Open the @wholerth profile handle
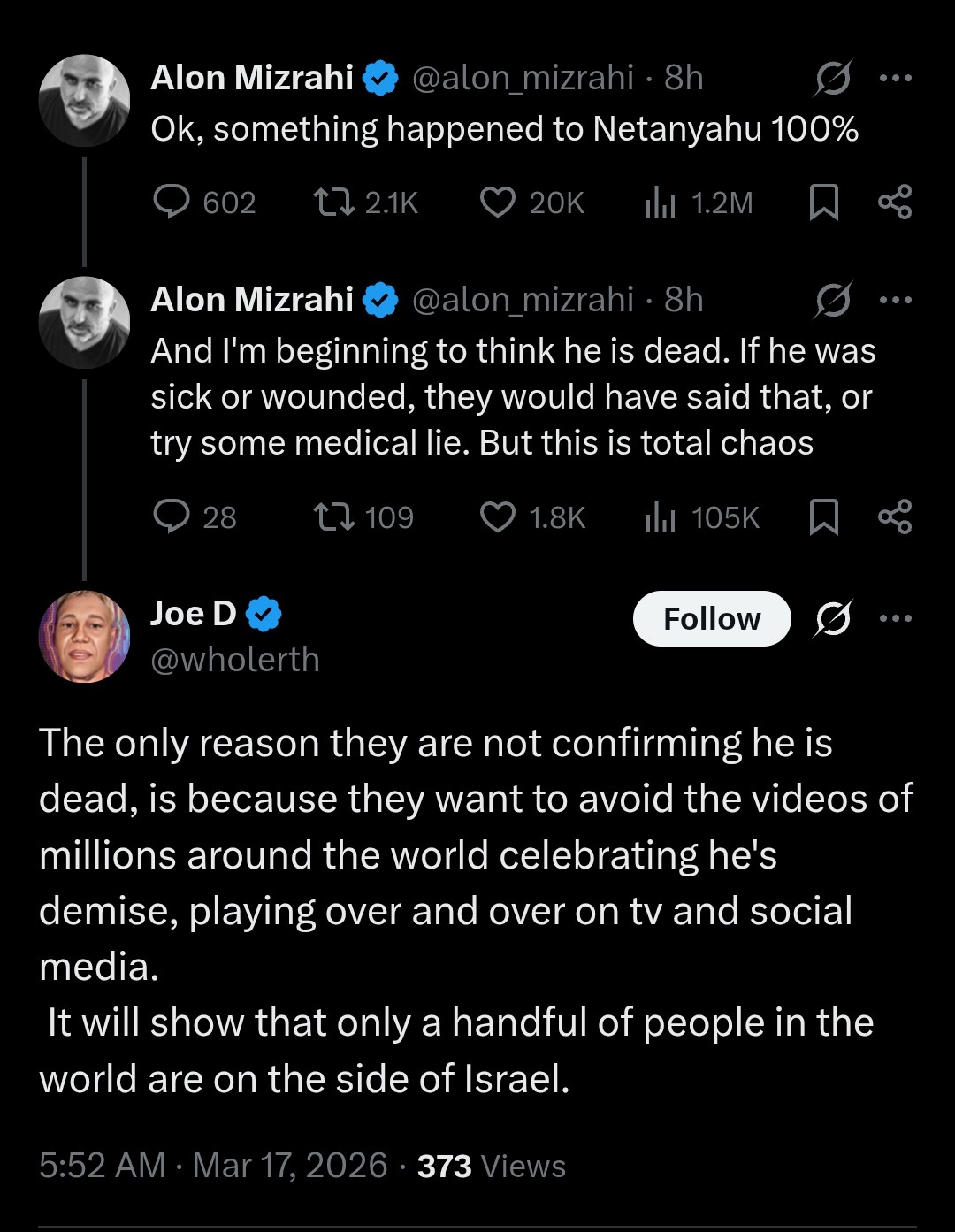 (x=235, y=659)
